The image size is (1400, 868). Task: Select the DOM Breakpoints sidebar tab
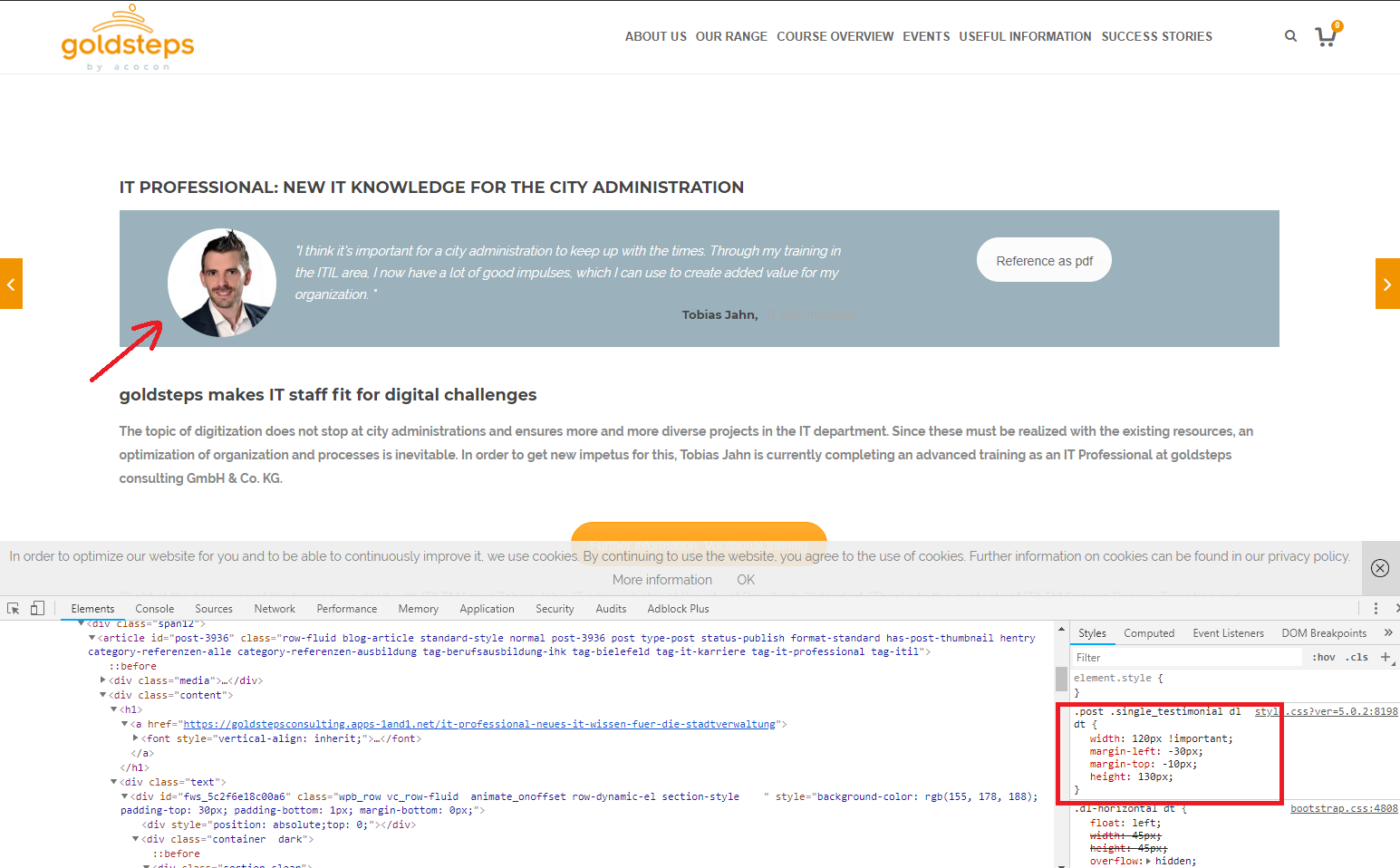(x=1324, y=633)
